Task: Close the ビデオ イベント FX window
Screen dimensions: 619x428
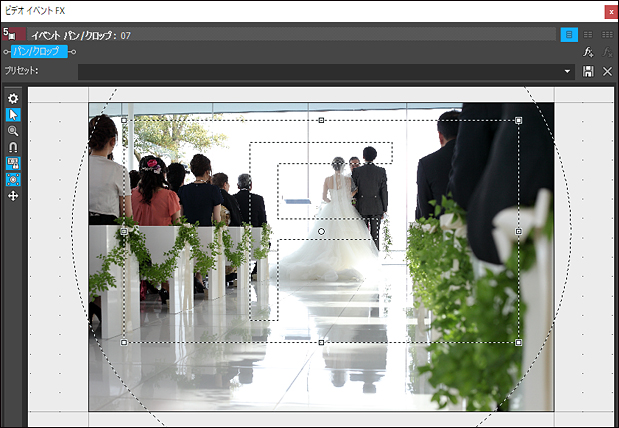Action: [x=611, y=12]
